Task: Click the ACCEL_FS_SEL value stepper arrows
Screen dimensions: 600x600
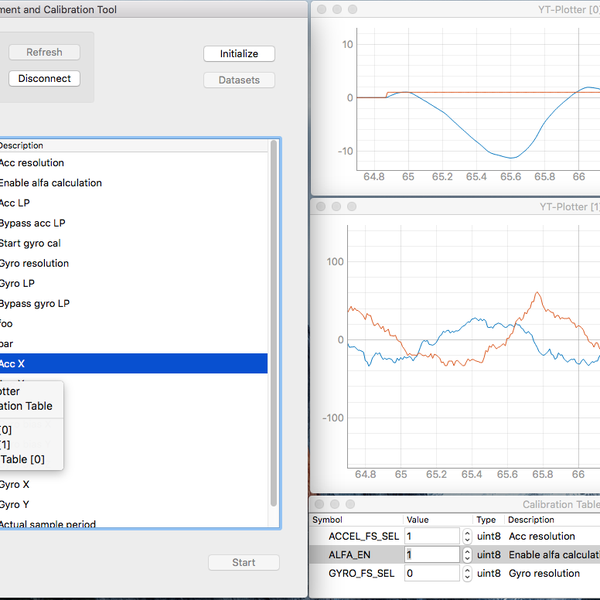Action: pyautogui.click(x=467, y=536)
